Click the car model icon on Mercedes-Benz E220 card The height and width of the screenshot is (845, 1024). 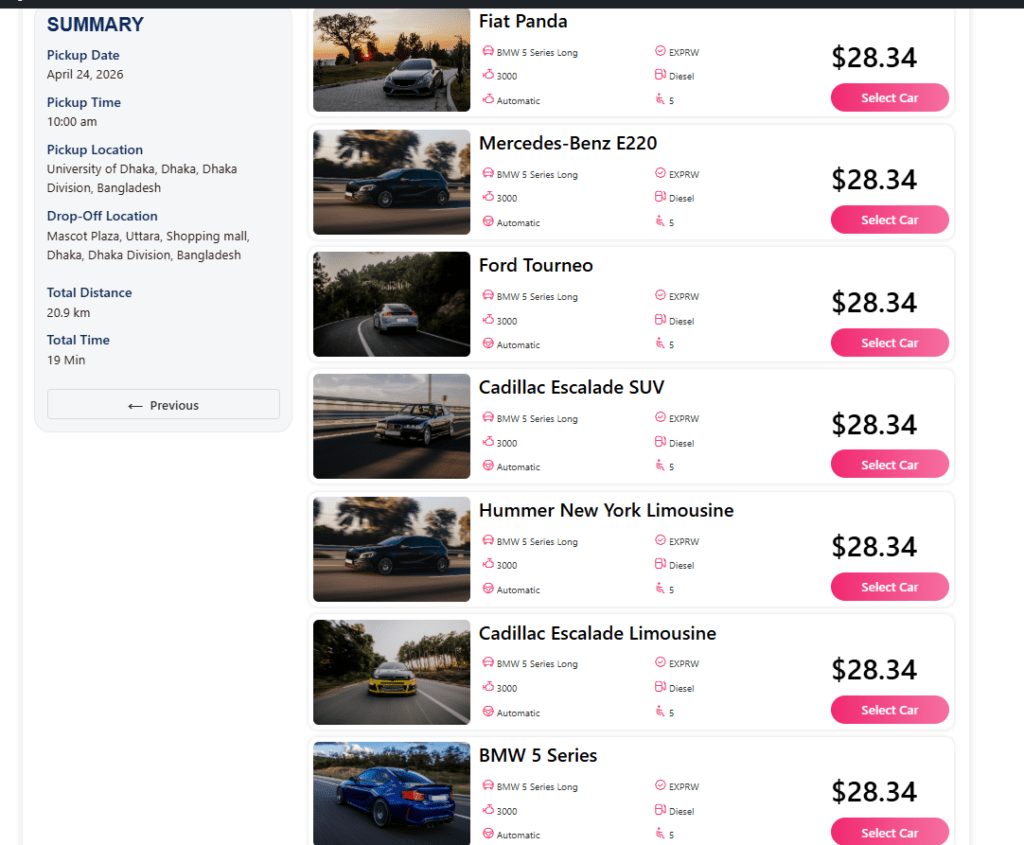pyautogui.click(x=488, y=173)
